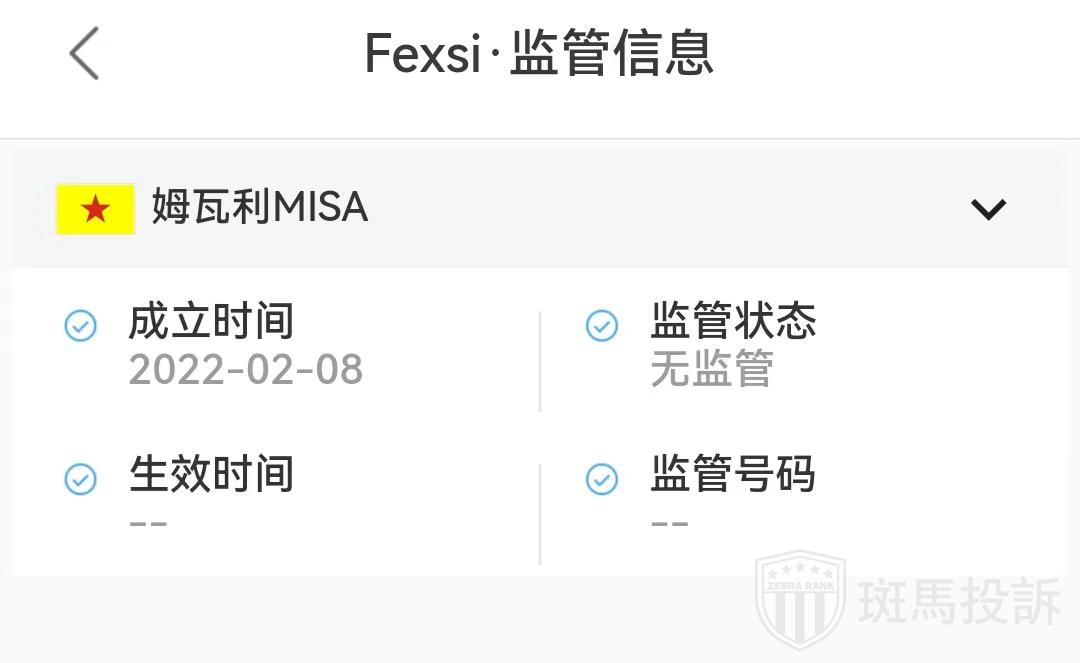
Task: Select the date 2022-02-08
Action: click(246, 369)
